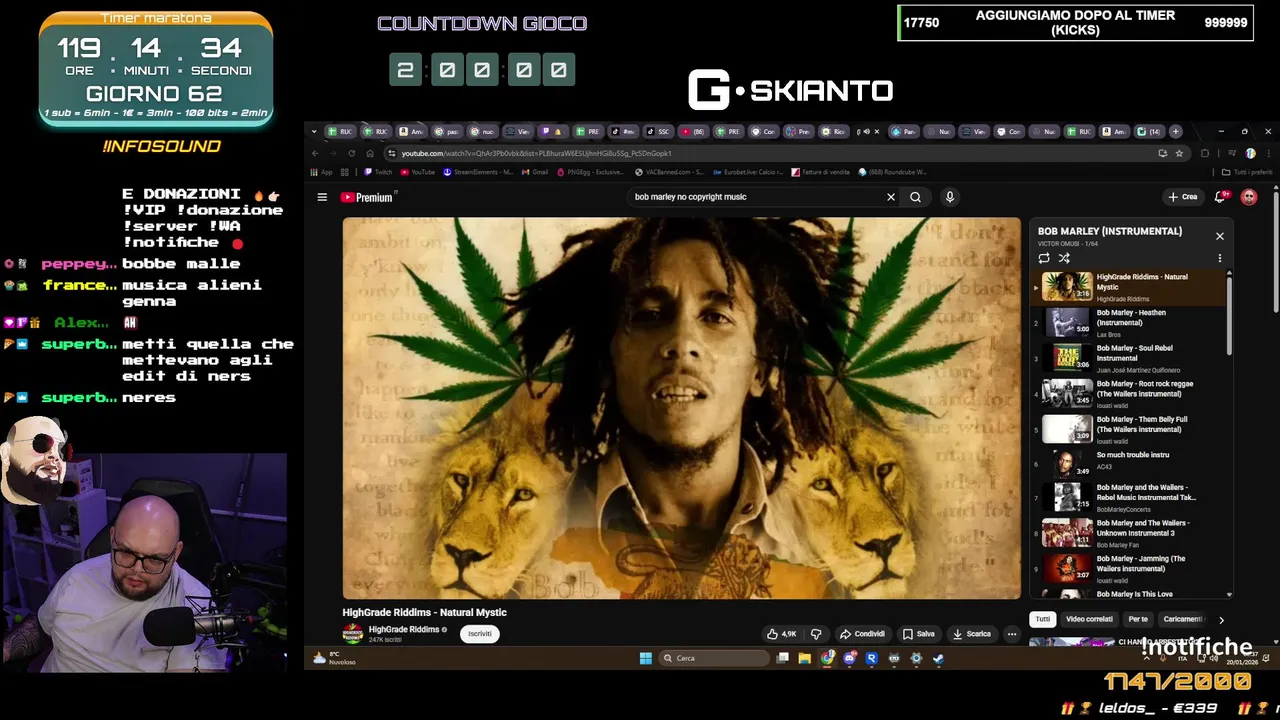Play Bob Marley - Them Belly Full instrumental
Image resolution: width=1280 pixels, height=720 pixels.
(1129, 429)
